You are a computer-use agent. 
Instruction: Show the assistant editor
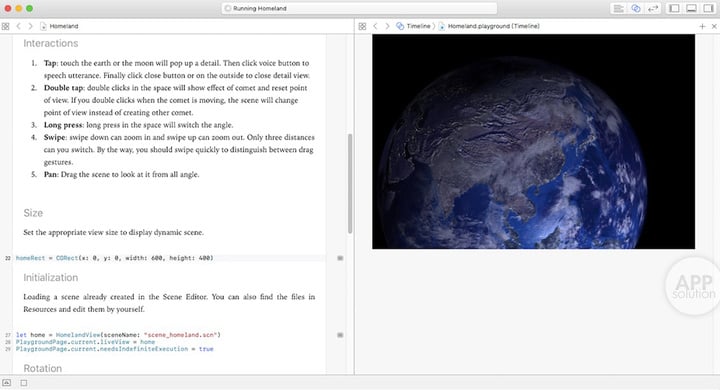click(x=636, y=8)
